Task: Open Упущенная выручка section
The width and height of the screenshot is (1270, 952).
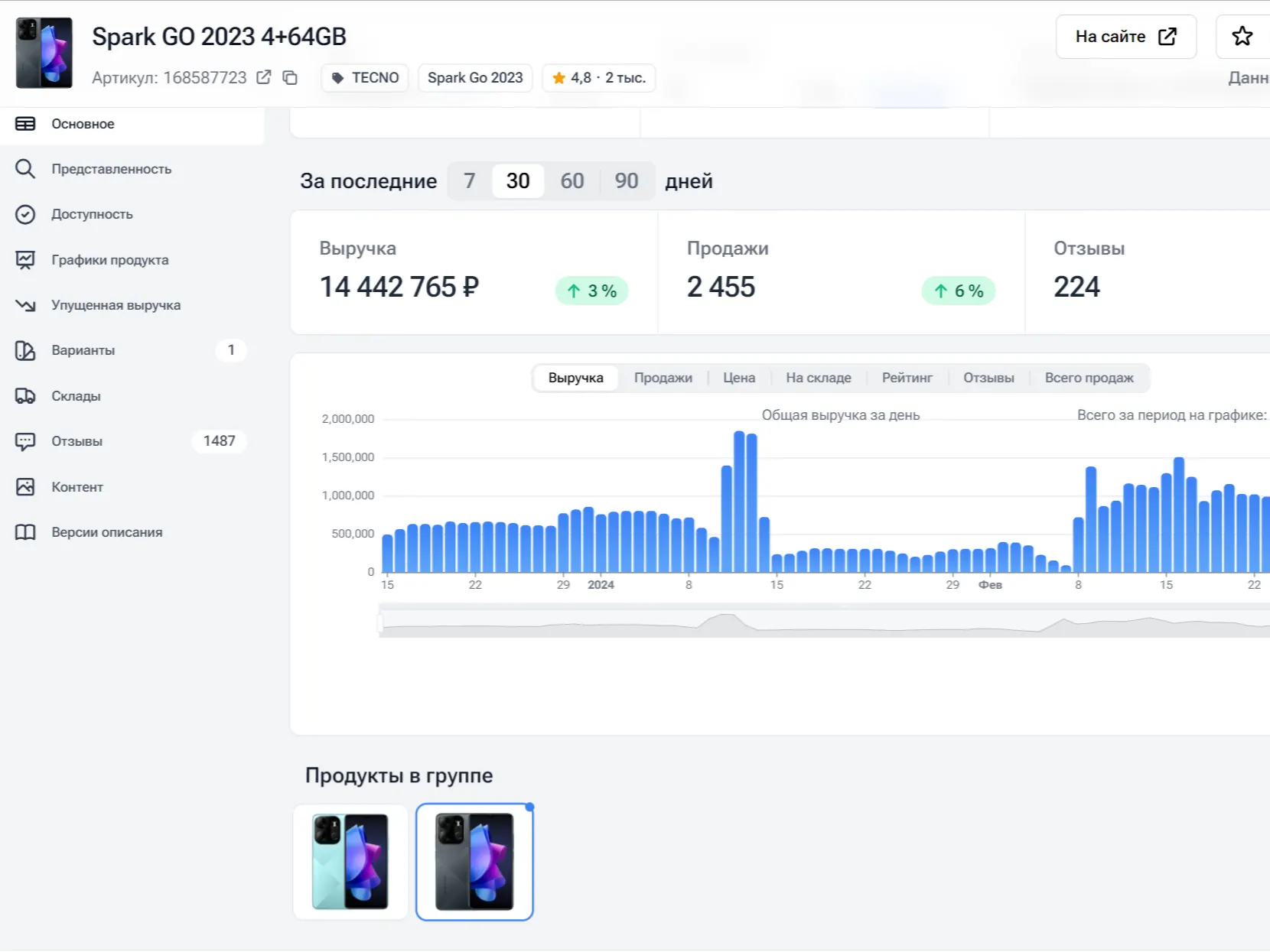Action: point(132,305)
